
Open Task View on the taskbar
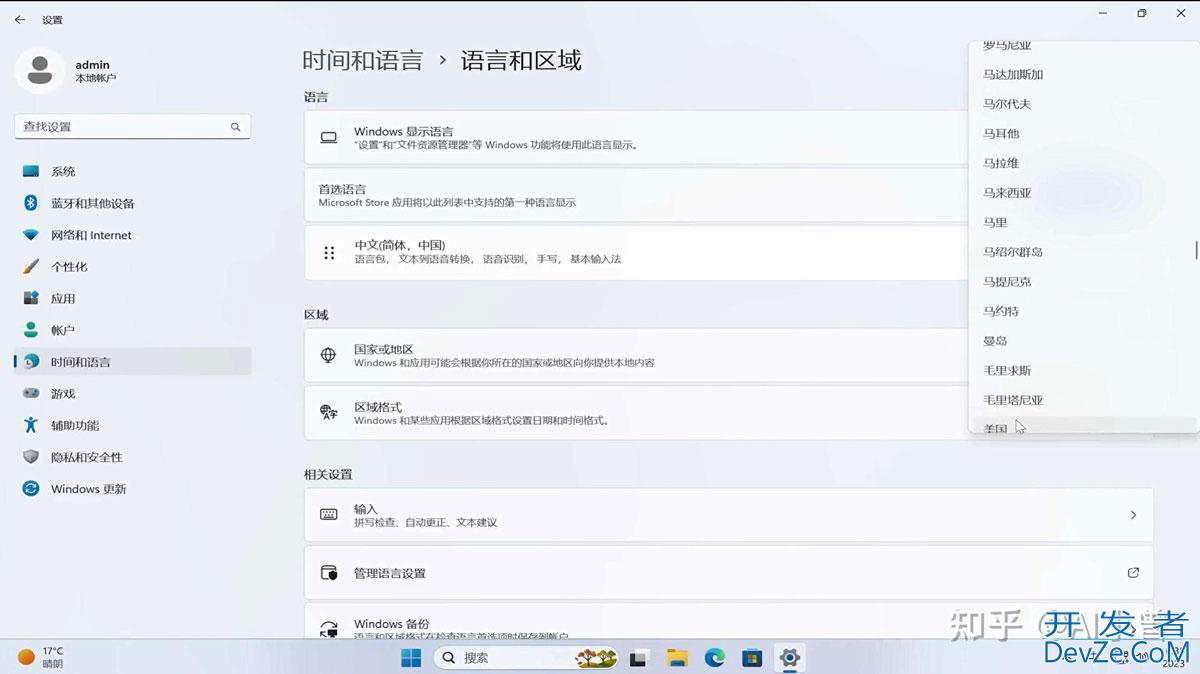pos(638,657)
